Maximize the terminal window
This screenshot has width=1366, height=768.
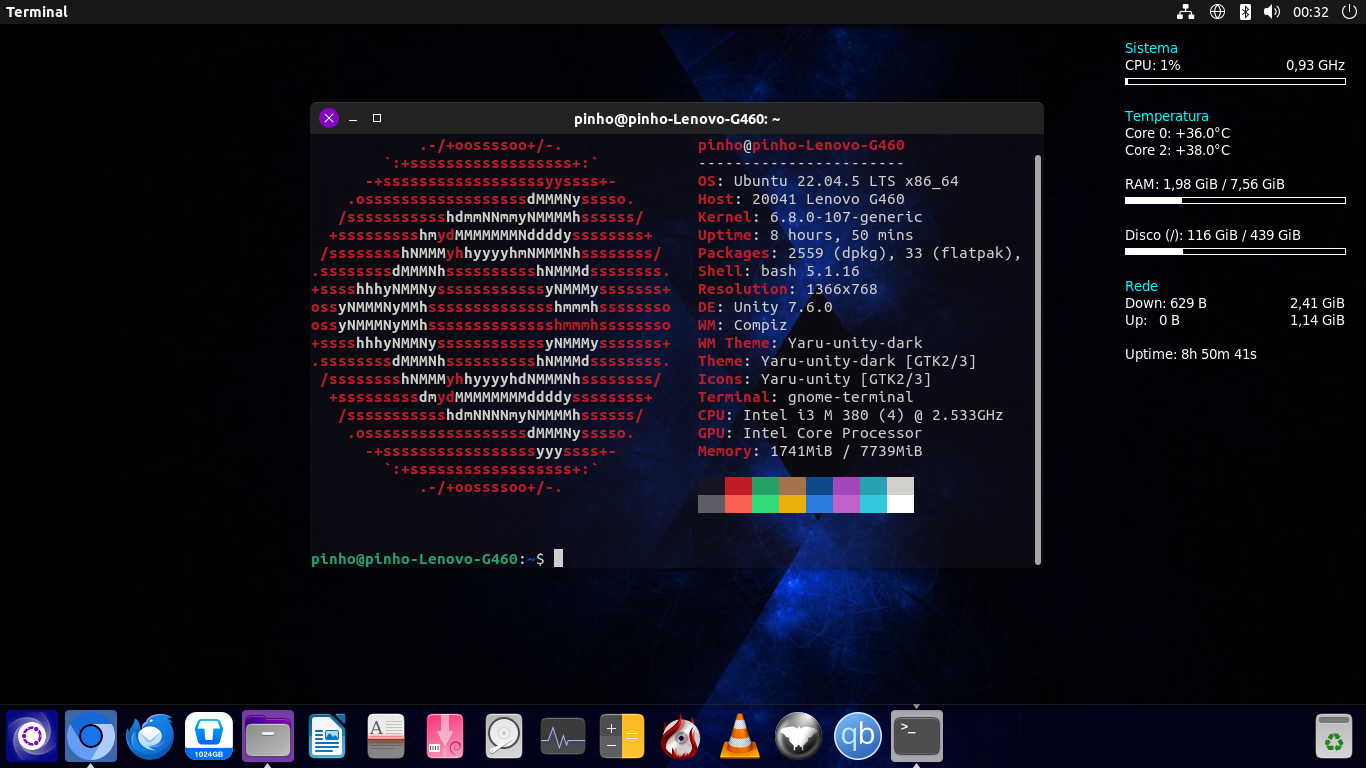(x=377, y=118)
